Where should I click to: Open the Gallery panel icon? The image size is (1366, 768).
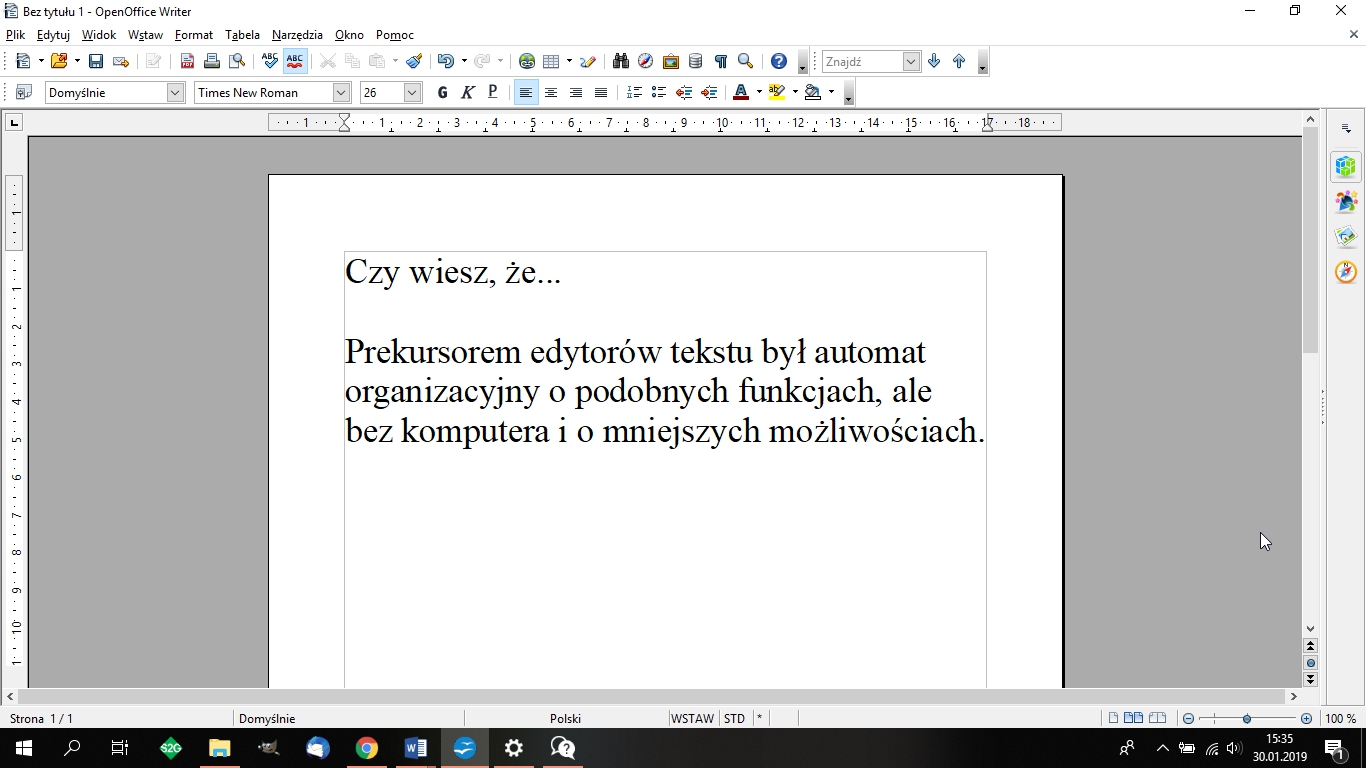tap(670, 61)
